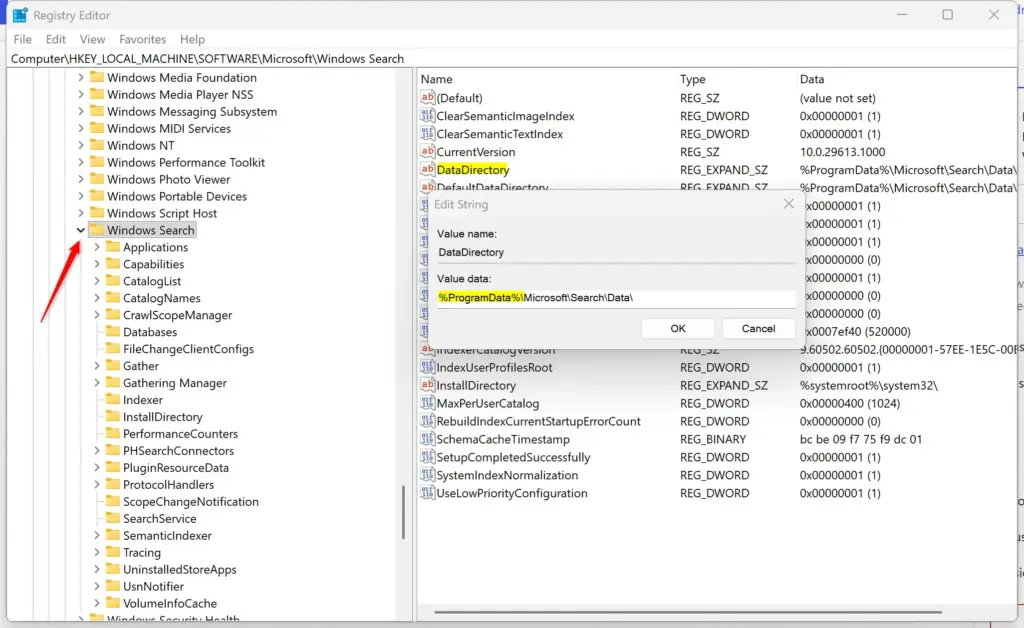Select the UninstalledStoreApps tree item

tap(180, 569)
